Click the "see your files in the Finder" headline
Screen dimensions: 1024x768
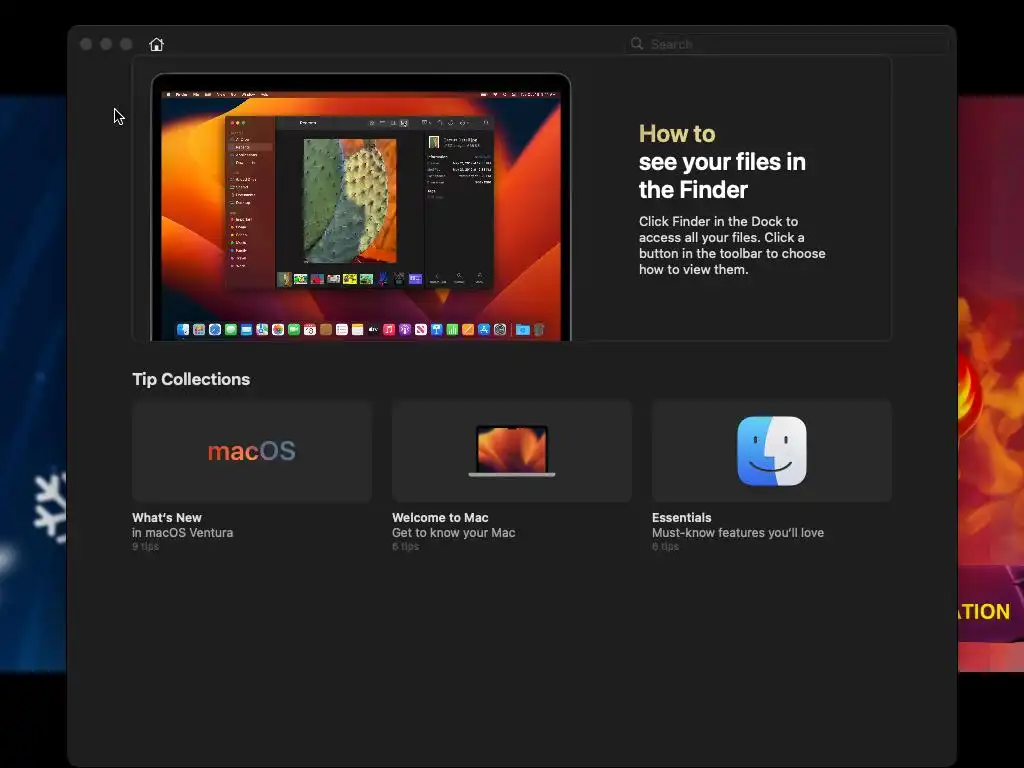click(x=722, y=176)
